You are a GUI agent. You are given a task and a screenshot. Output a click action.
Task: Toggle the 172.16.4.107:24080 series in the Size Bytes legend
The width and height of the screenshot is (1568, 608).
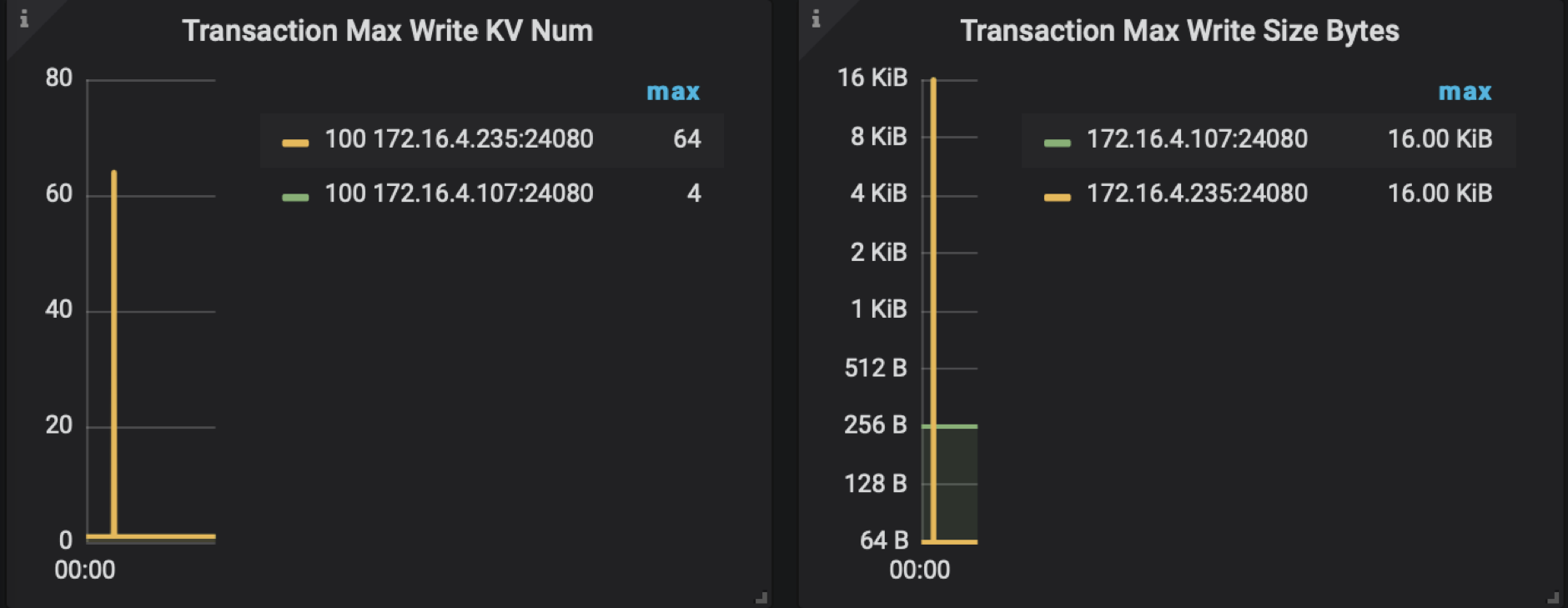(1197, 139)
